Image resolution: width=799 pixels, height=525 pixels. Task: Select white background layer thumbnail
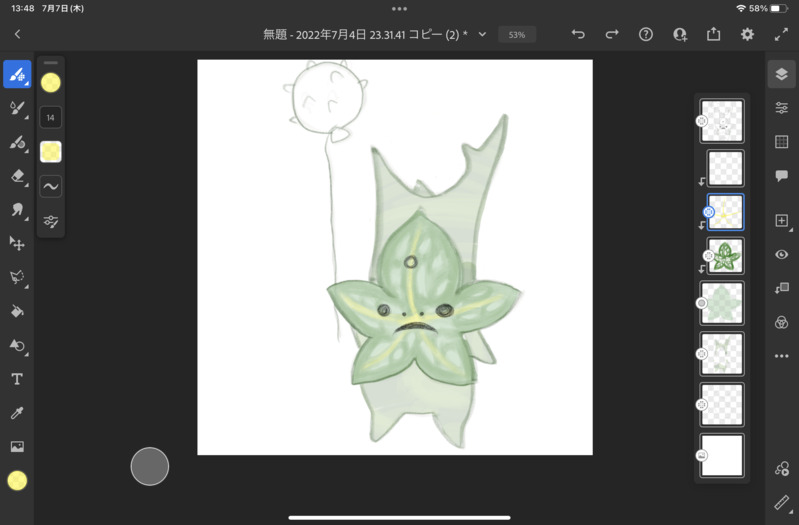point(722,456)
